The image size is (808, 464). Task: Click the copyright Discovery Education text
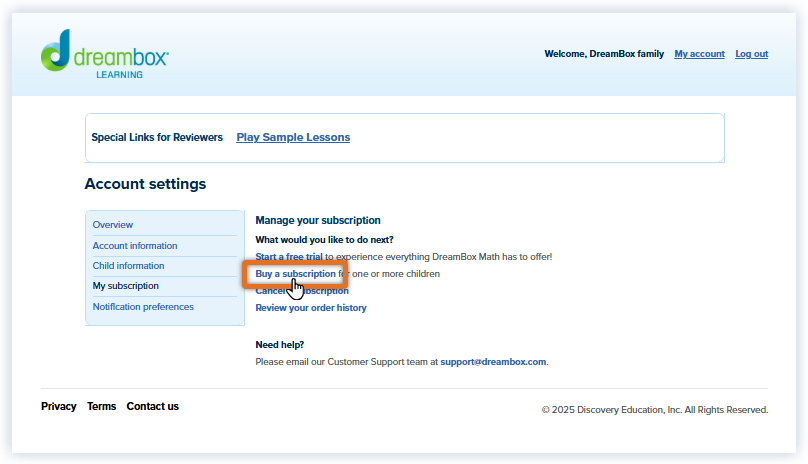(x=655, y=410)
